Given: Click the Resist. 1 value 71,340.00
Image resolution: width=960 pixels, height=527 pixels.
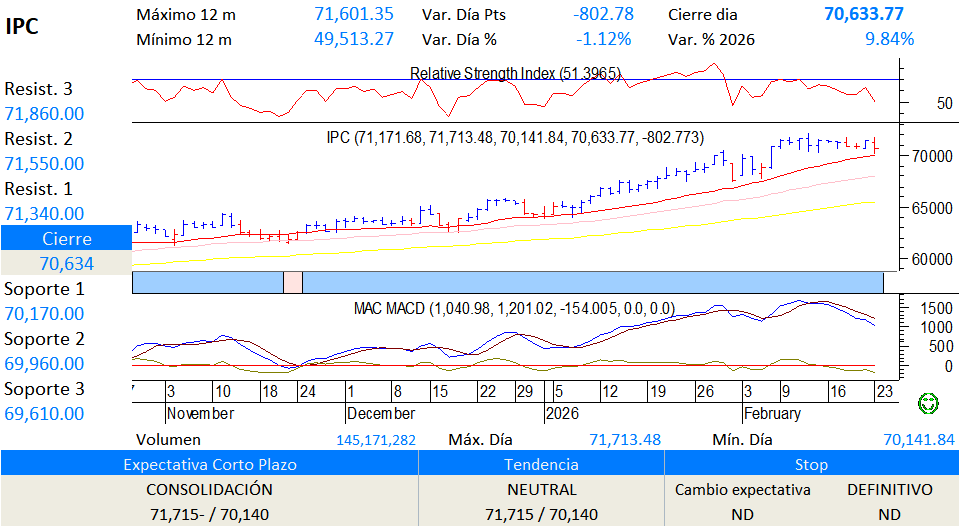Looking at the screenshot, I should (x=45, y=214).
